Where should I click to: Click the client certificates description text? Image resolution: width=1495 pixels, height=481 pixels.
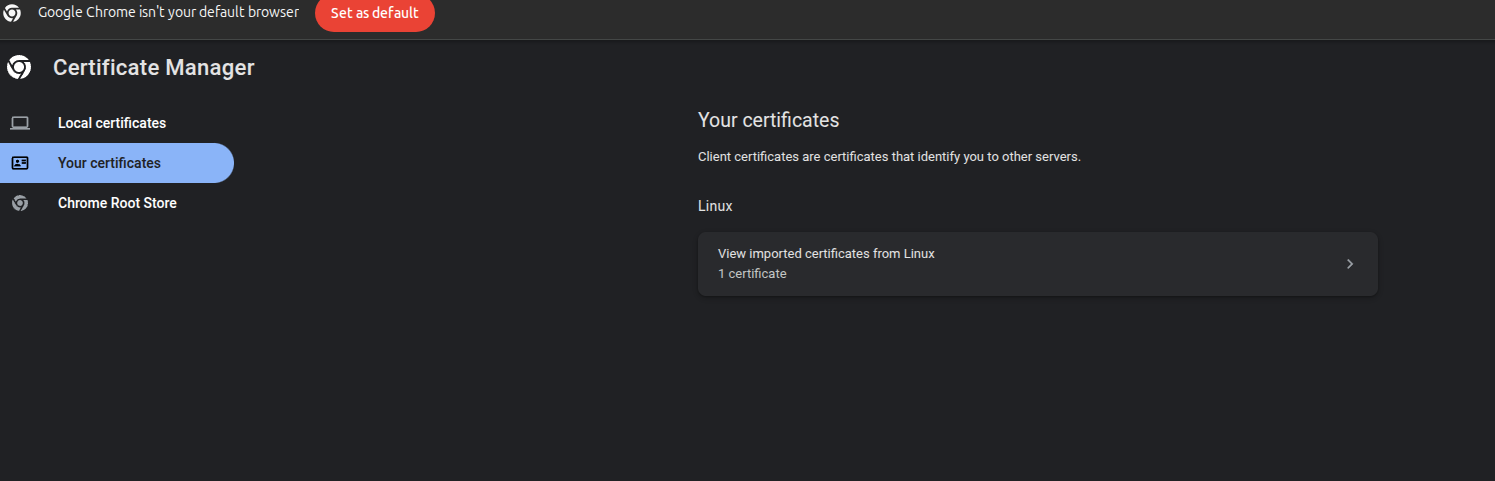889,158
